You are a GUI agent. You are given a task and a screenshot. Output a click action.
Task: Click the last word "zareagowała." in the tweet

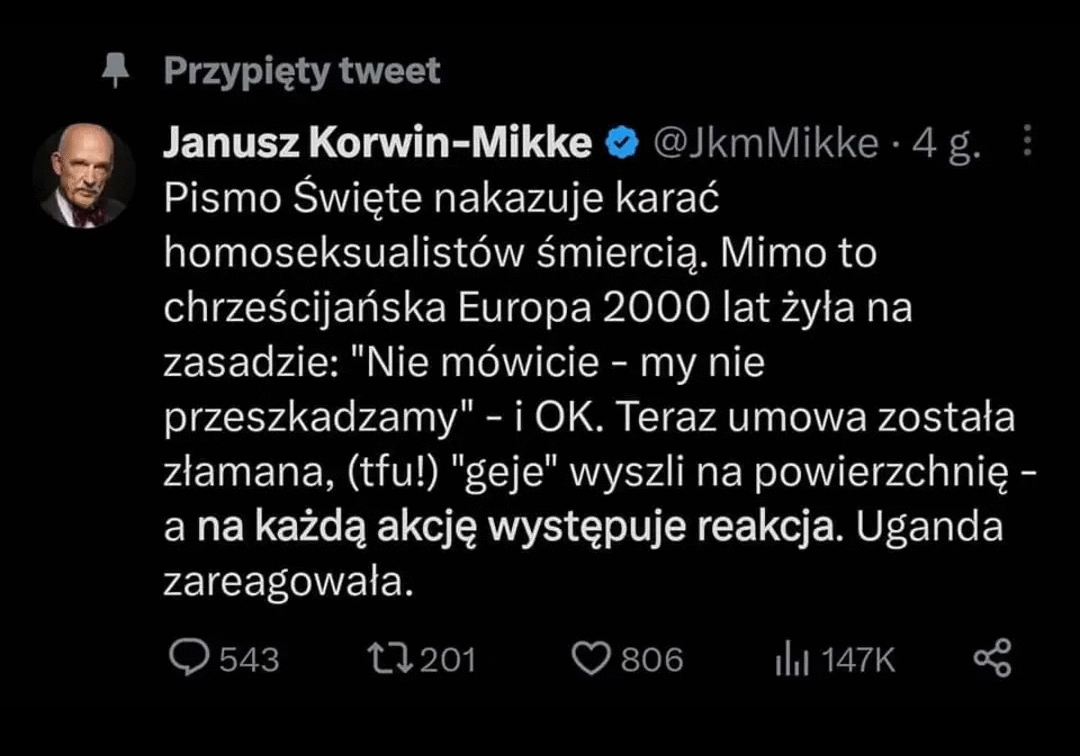288,582
